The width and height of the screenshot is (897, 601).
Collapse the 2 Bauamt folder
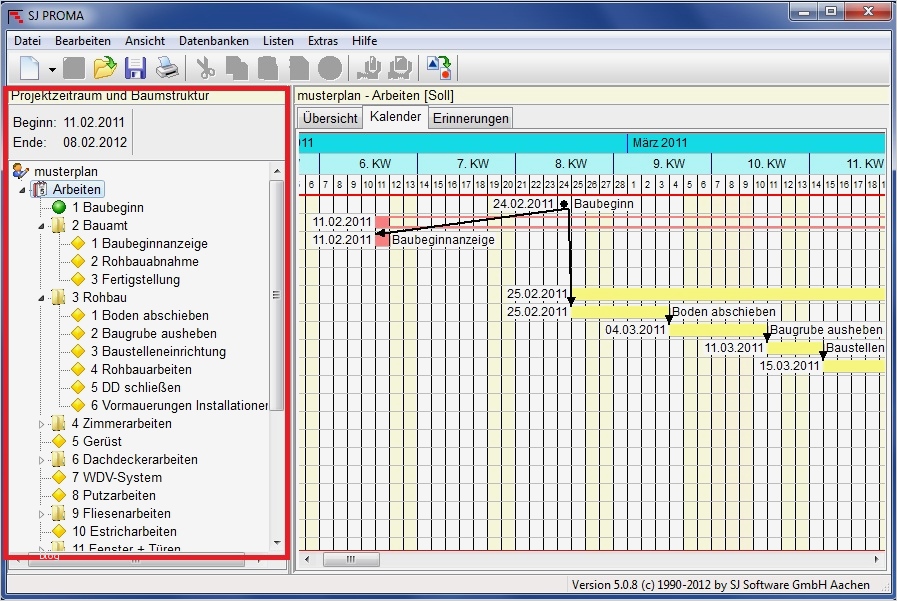(41, 226)
